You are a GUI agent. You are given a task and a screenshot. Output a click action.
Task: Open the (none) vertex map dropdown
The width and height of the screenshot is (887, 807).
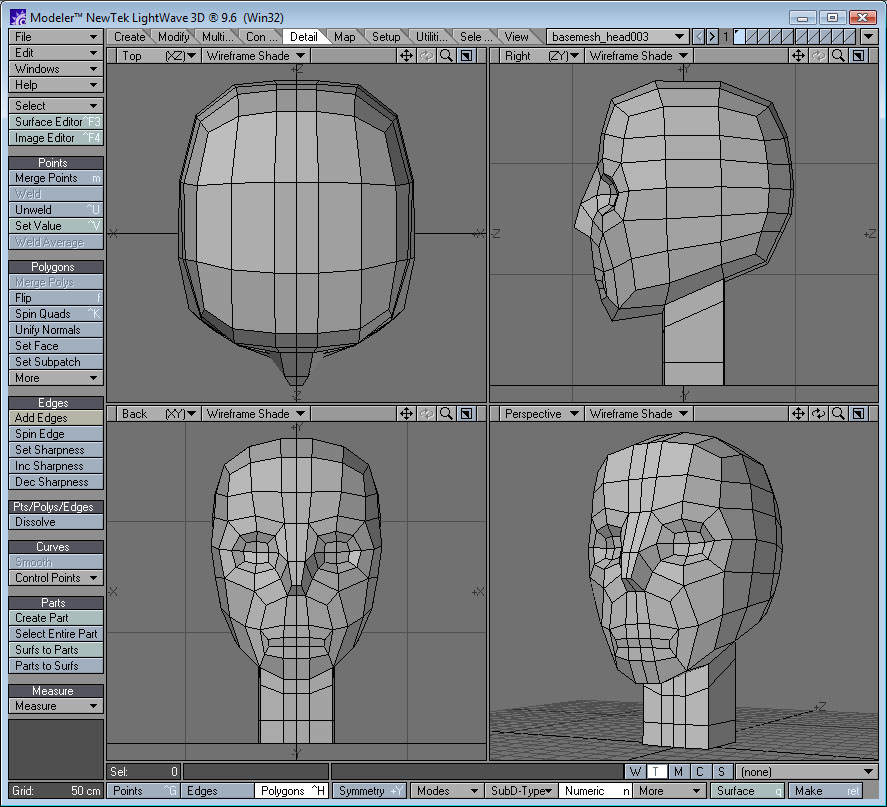tap(807, 771)
